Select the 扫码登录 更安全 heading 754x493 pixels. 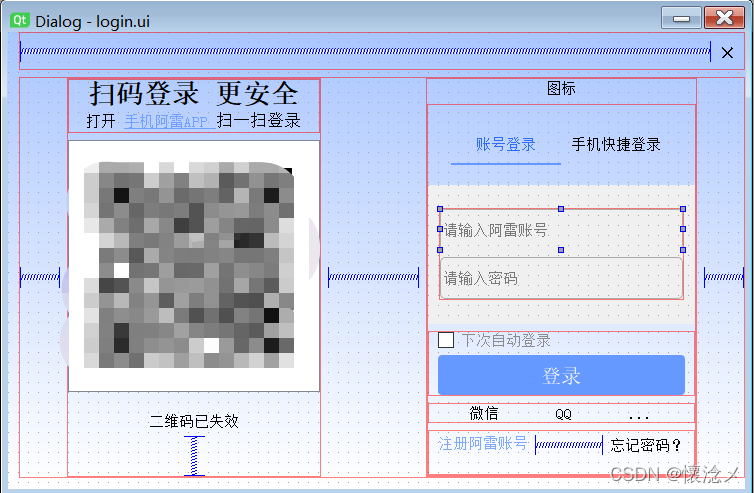point(194,93)
